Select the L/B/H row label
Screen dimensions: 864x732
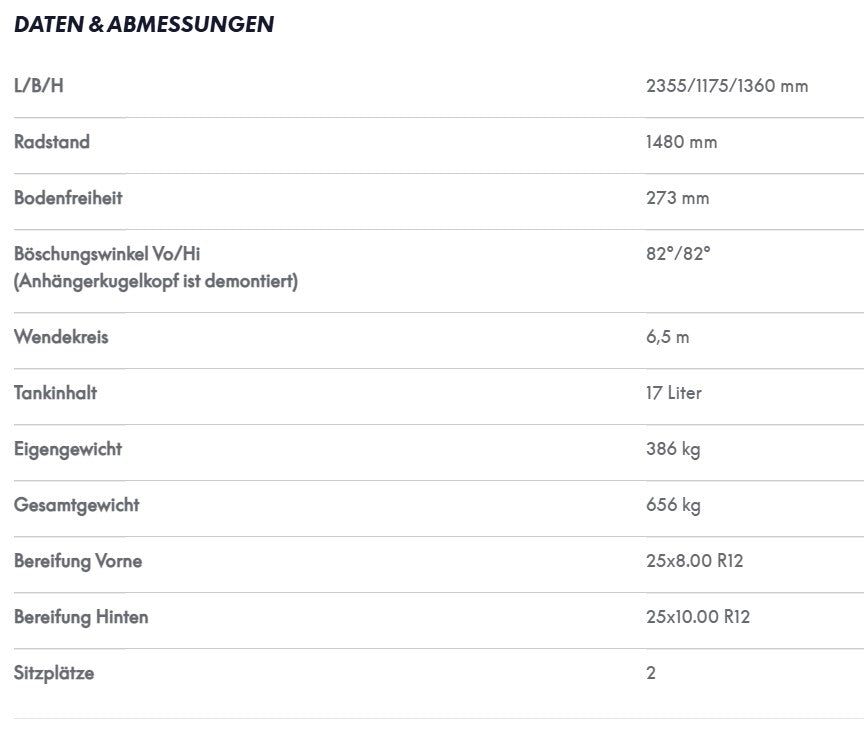[39, 86]
